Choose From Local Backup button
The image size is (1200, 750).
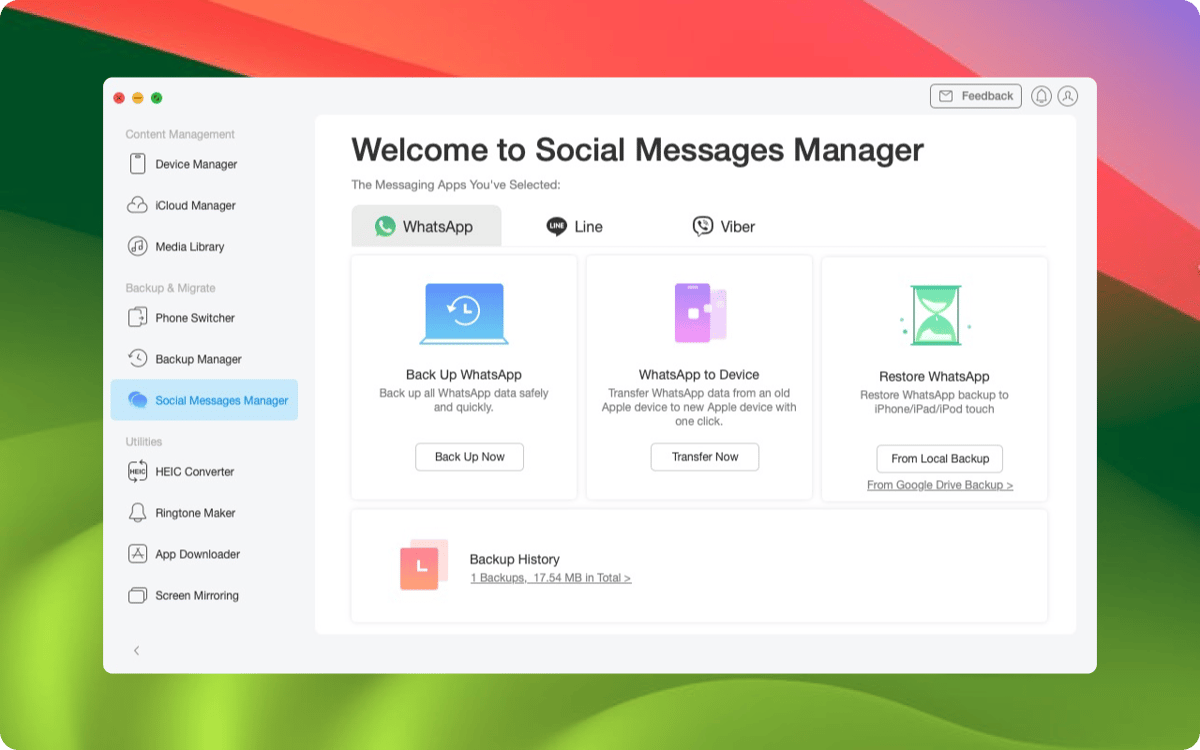click(x=939, y=459)
